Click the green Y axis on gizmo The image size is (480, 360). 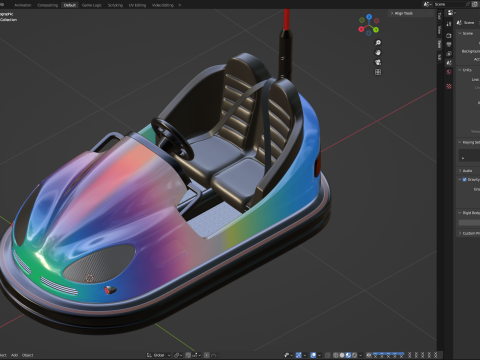point(376,30)
